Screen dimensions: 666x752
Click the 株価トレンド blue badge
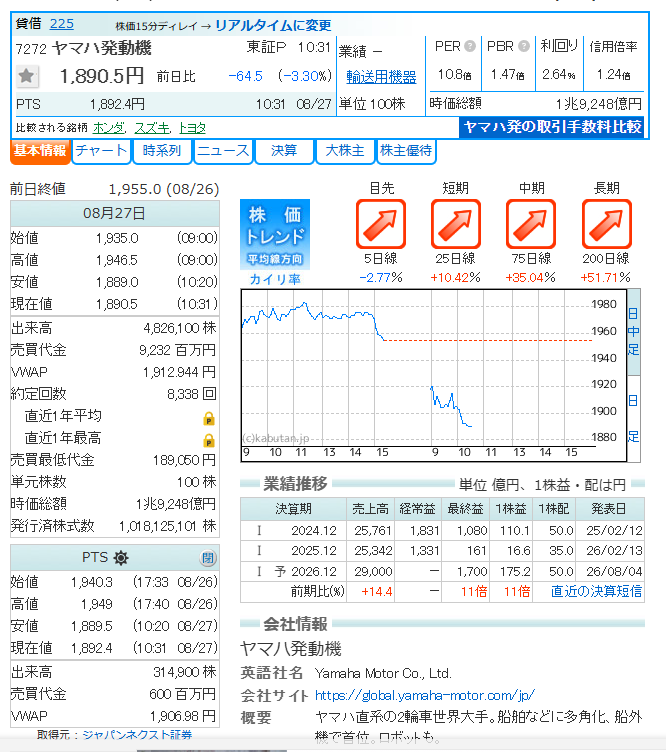click(x=275, y=234)
